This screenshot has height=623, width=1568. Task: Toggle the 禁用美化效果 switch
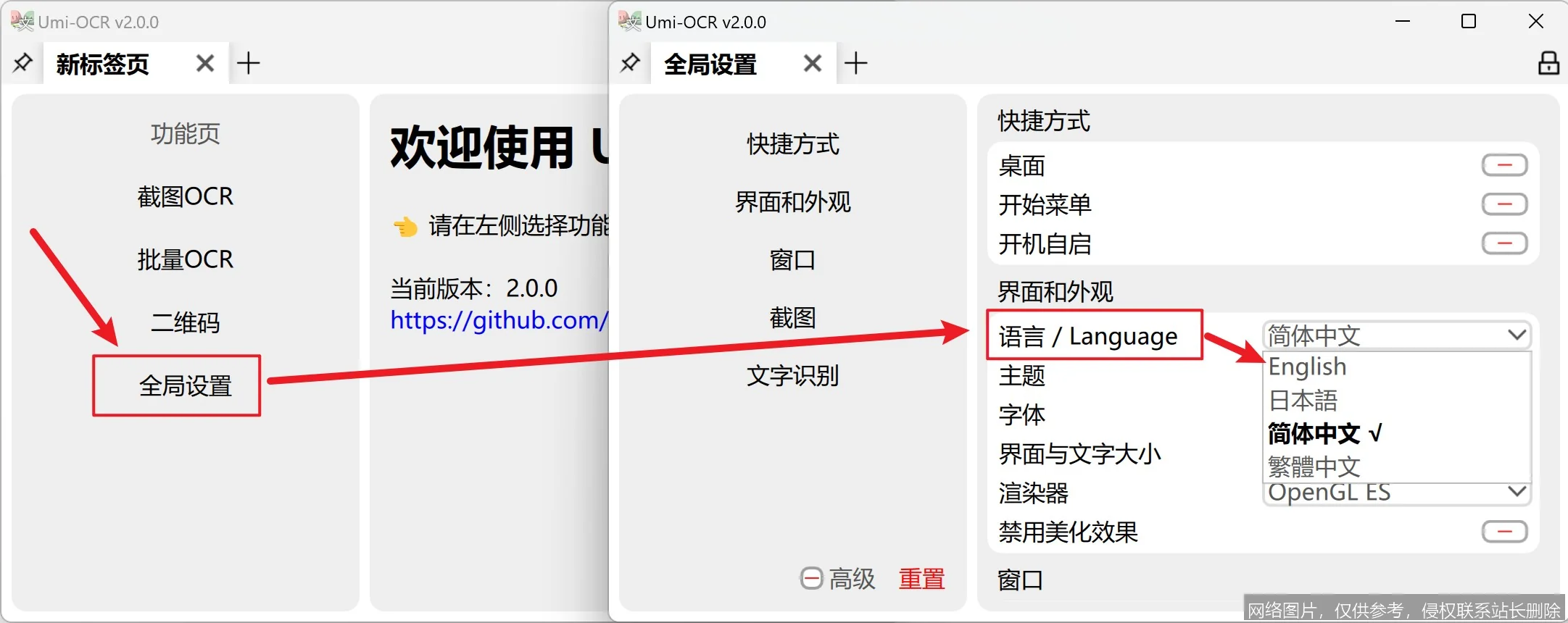[x=1504, y=532]
